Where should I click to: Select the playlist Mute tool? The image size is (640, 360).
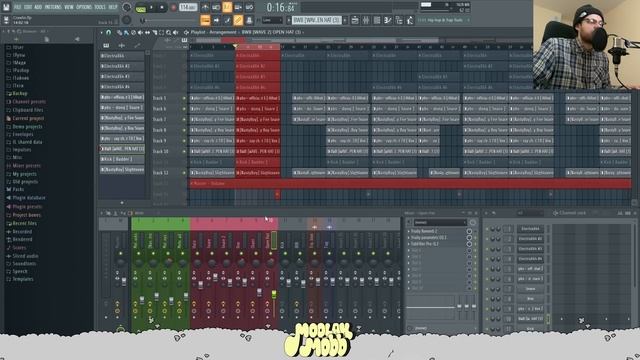pyautogui.click(x=140, y=32)
